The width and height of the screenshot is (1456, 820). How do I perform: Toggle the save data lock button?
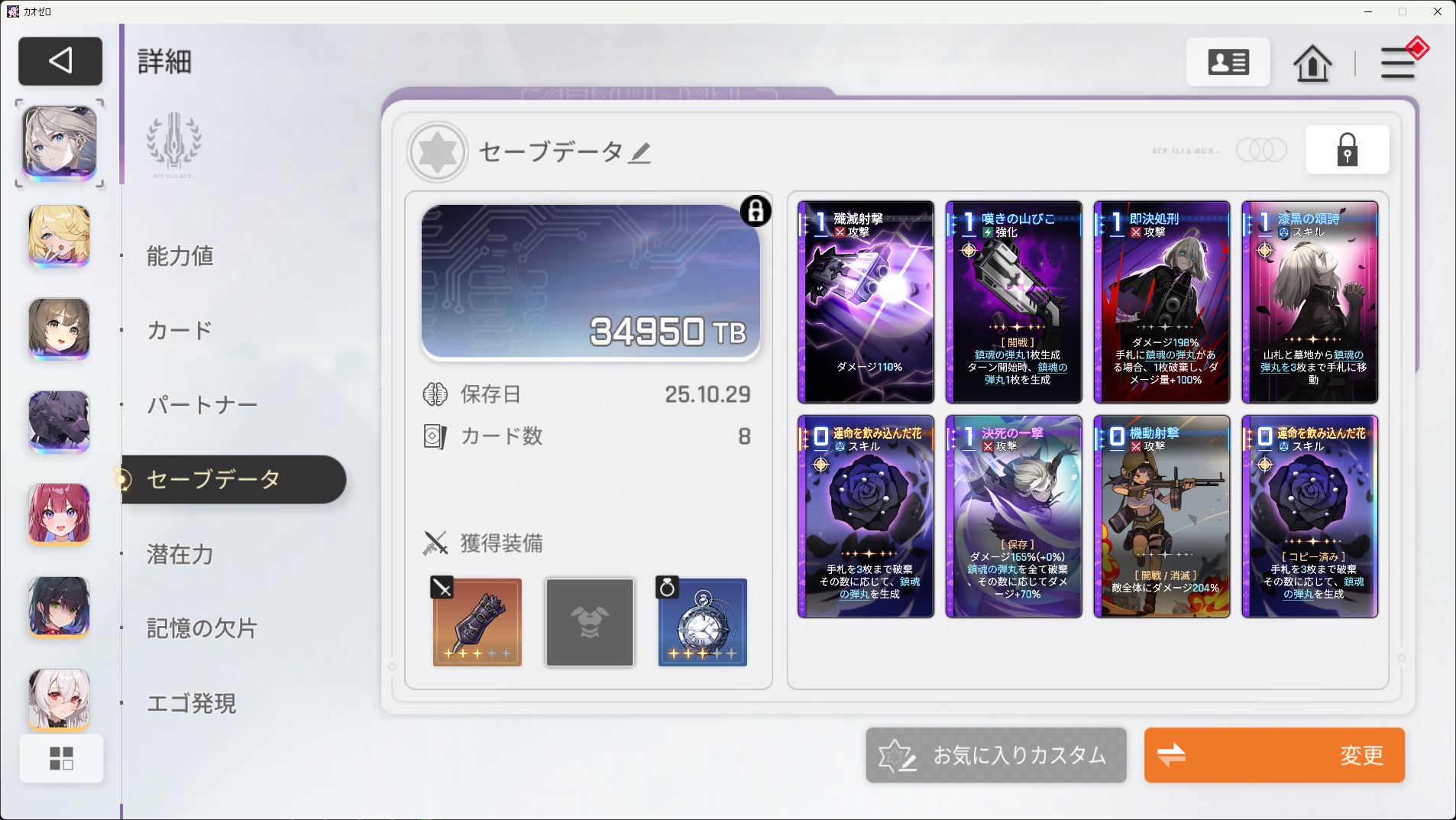1348,150
